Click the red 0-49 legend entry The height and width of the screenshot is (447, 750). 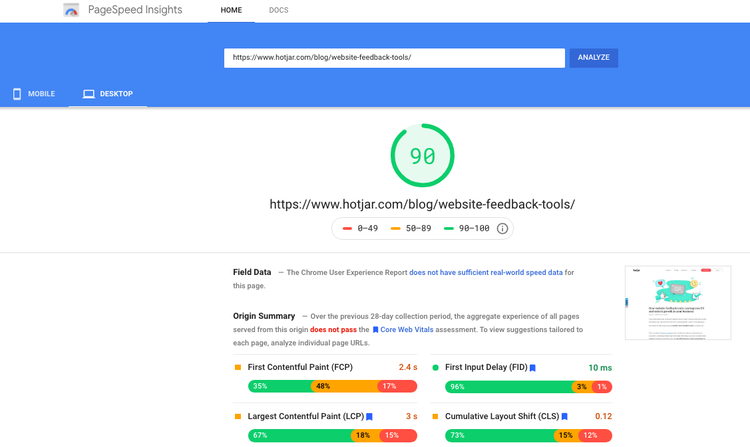tap(360, 229)
